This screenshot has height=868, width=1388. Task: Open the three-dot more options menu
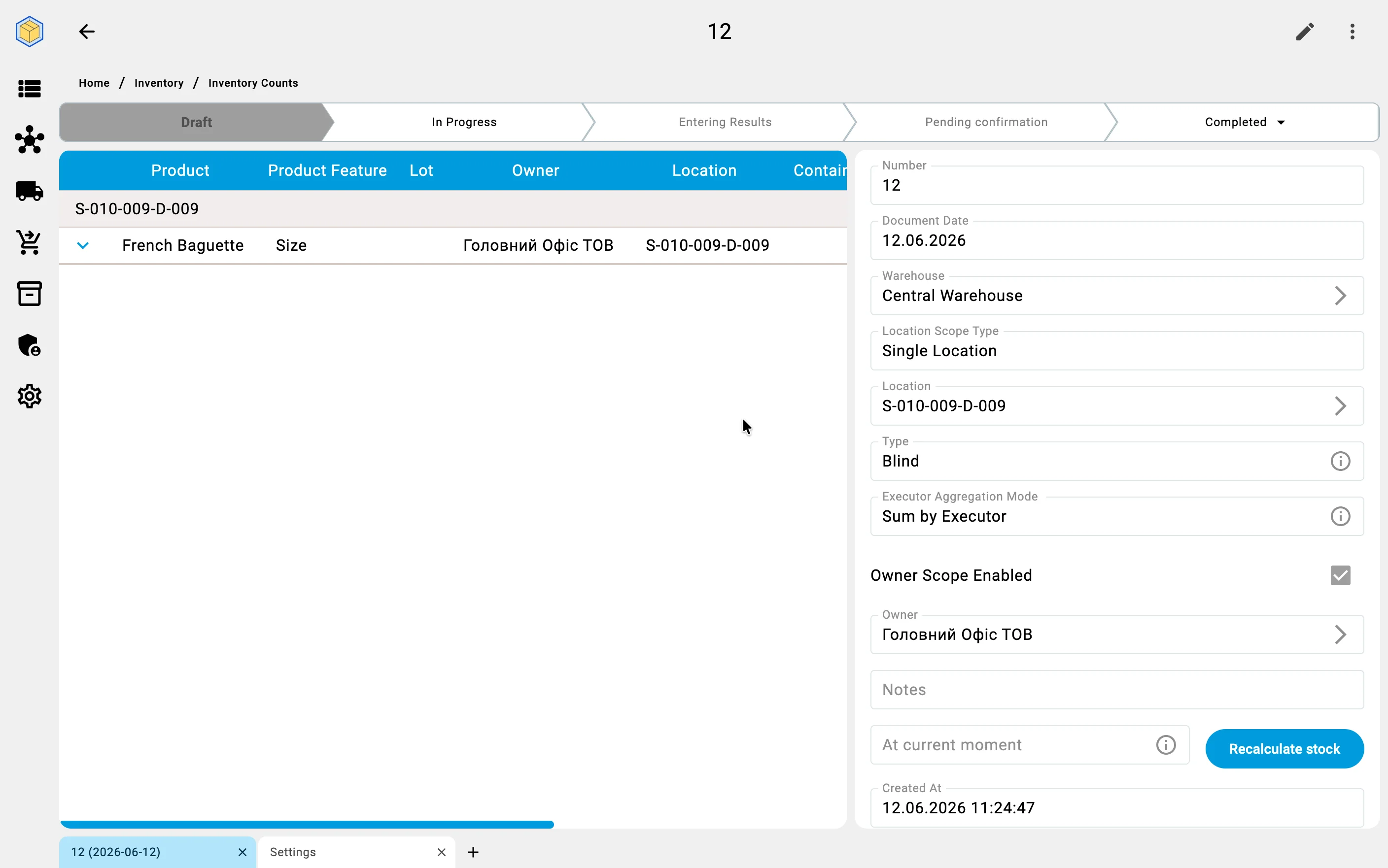pyautogui.click(x=1353, y=31)
